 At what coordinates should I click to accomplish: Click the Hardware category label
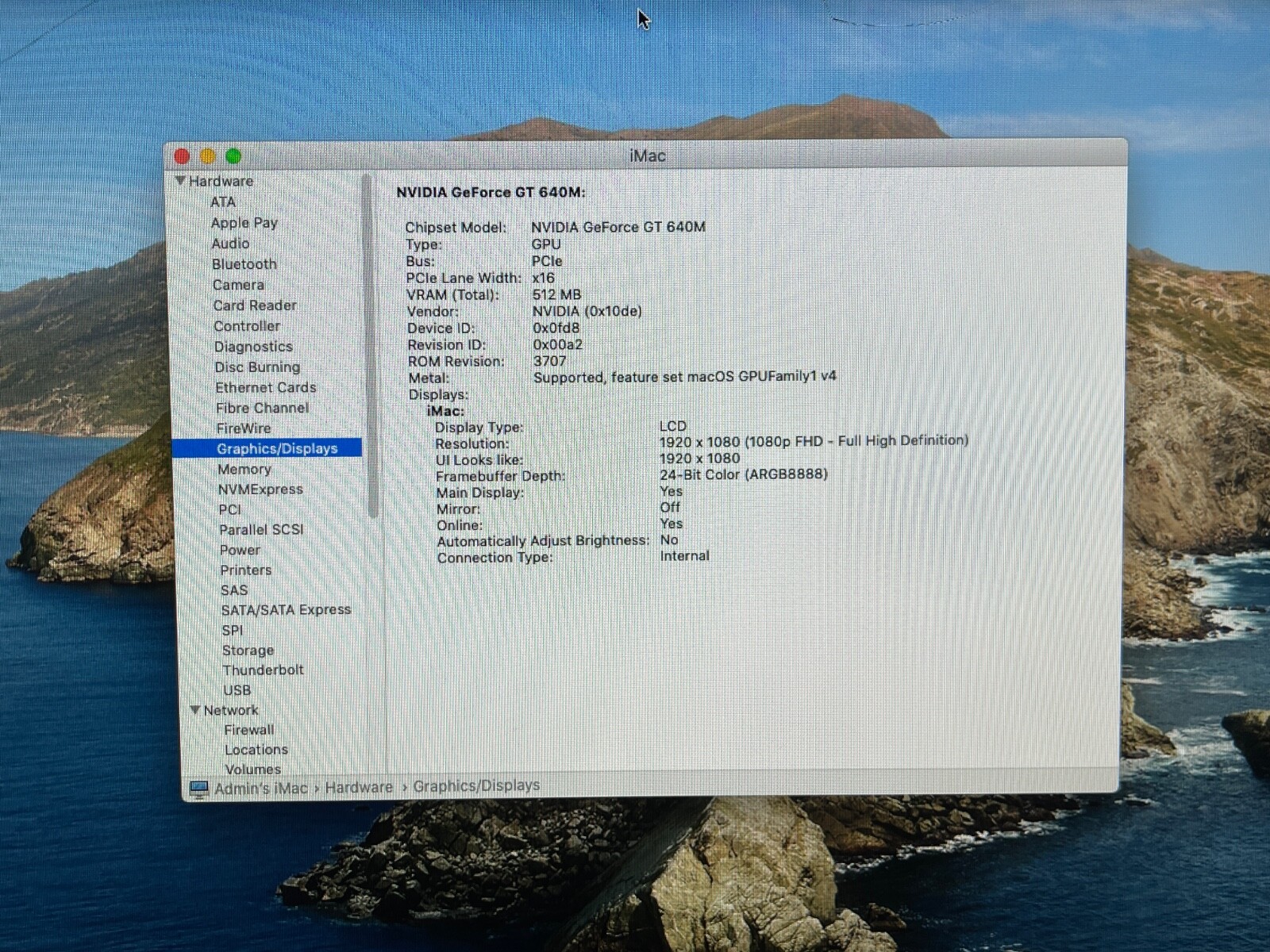coord(221,181)
